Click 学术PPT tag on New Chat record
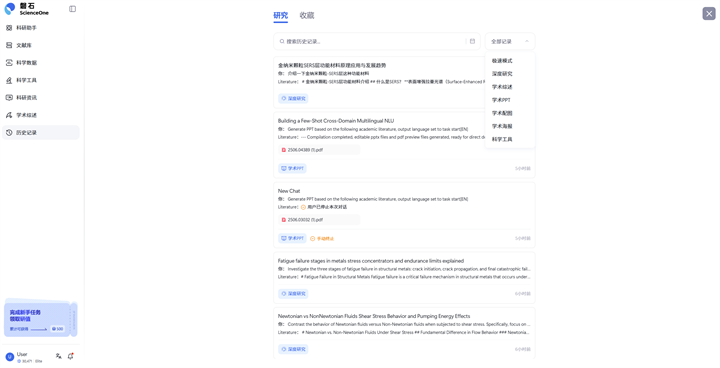Viewport: 720px width, 368px height. [292, 238]
